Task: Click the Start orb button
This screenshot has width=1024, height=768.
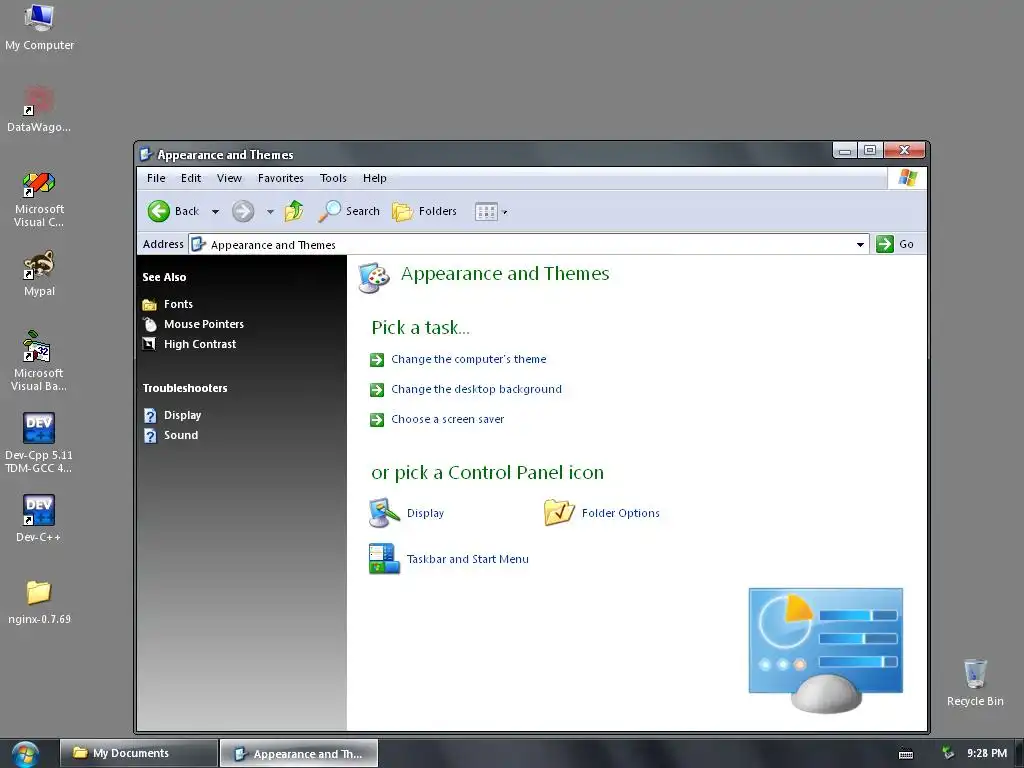Action: pos(25,754)
